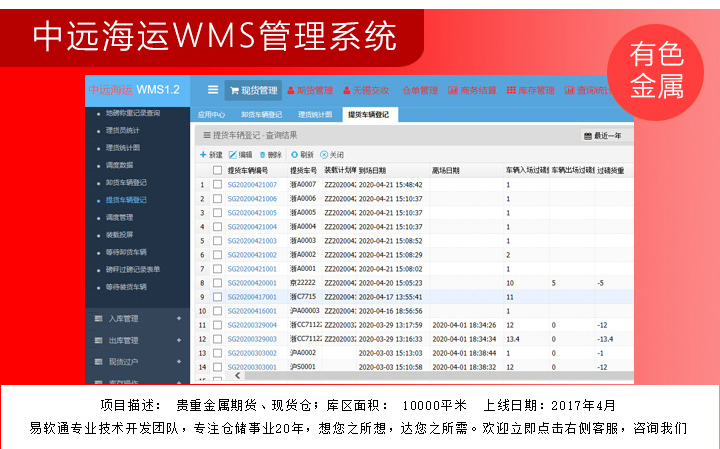
Task: Click the 新建 (new) plus button
Action: [211, 155]
